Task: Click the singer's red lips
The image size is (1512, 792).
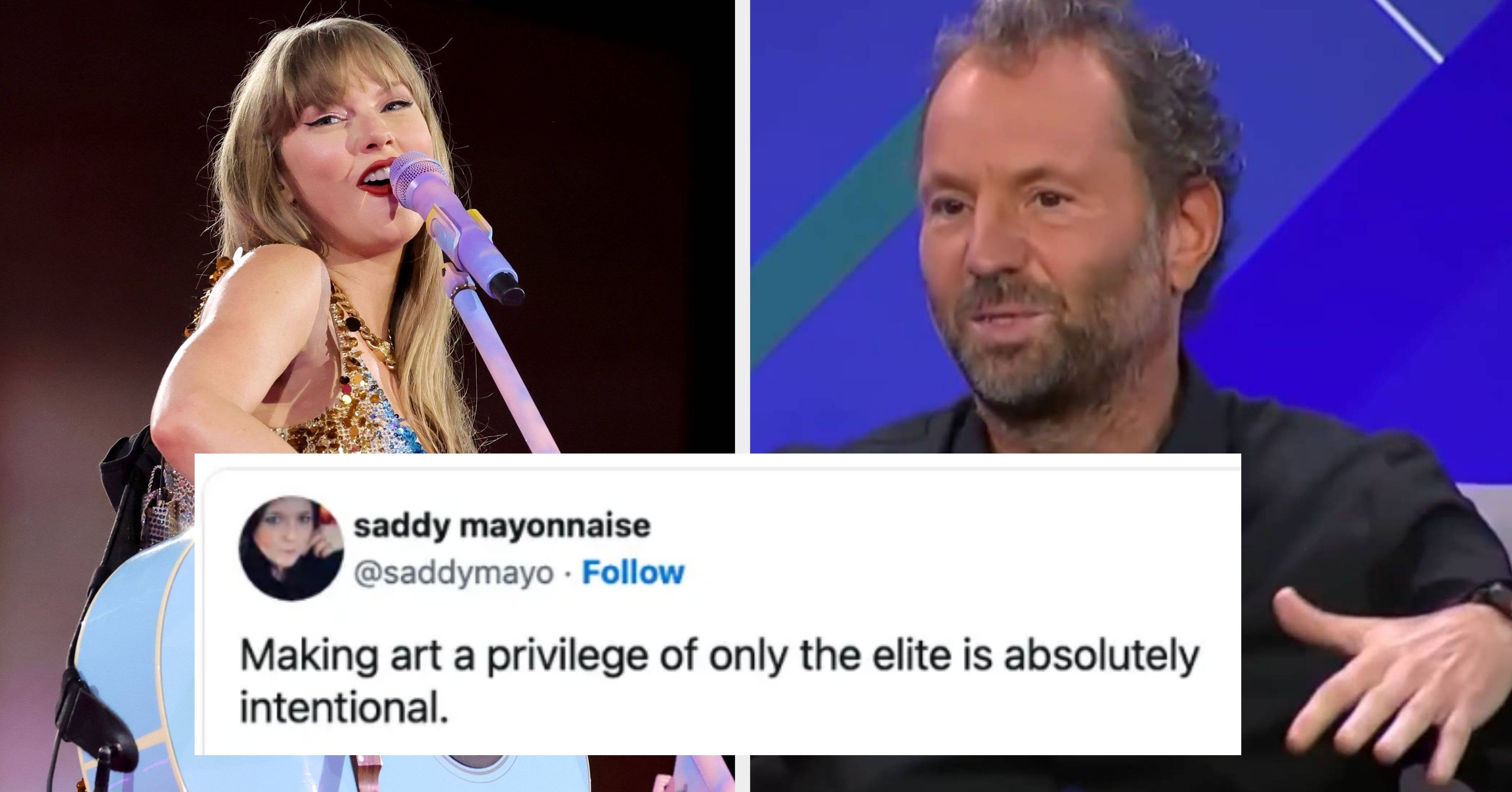Action: pyautogui.click(x=377, y=176)
